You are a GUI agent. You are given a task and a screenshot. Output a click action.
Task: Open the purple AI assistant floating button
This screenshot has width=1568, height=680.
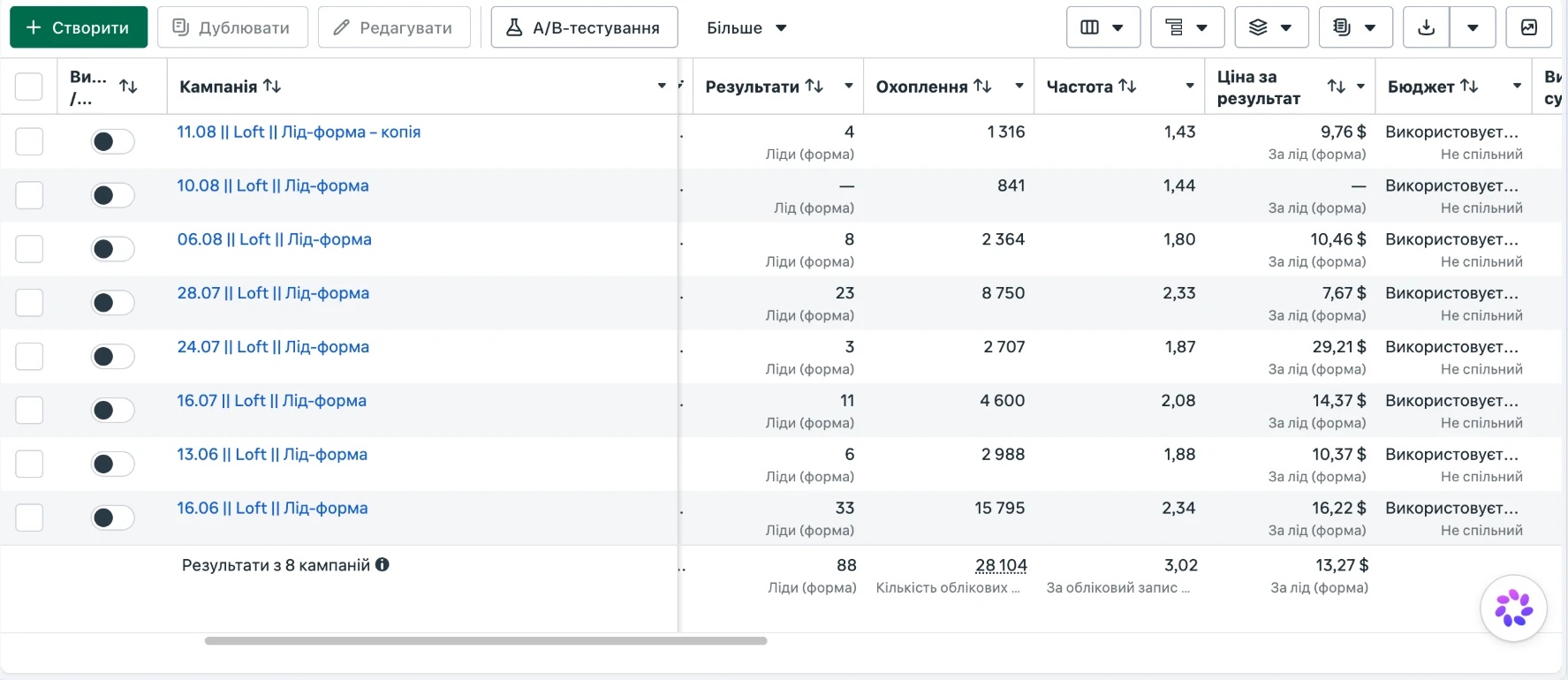(x=1514, y=608)
